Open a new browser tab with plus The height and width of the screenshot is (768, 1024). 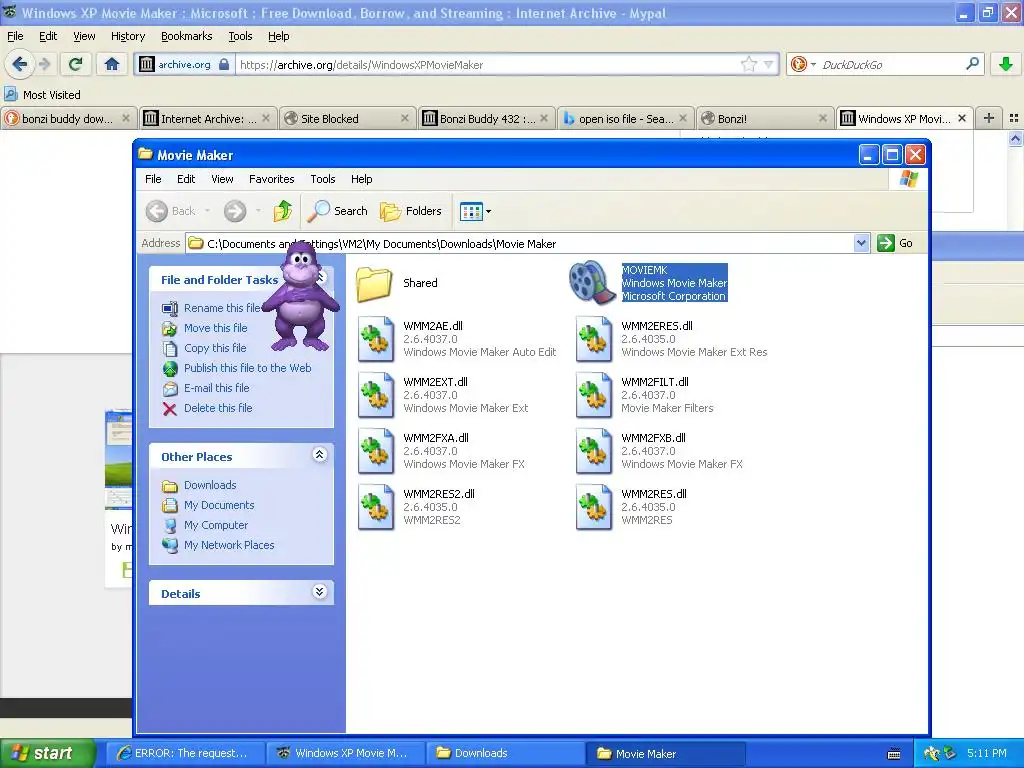989,118
